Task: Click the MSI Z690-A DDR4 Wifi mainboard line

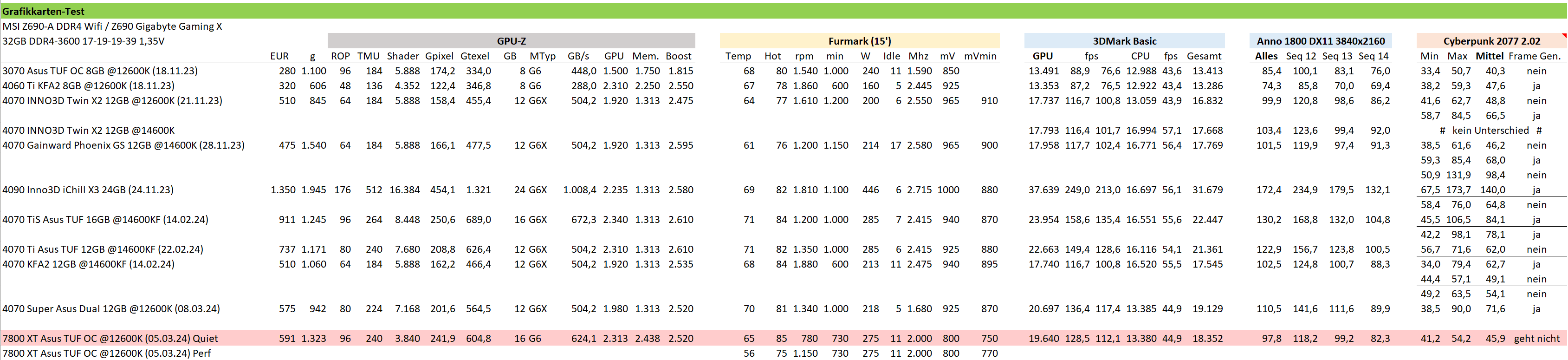Action: point(112,26)
